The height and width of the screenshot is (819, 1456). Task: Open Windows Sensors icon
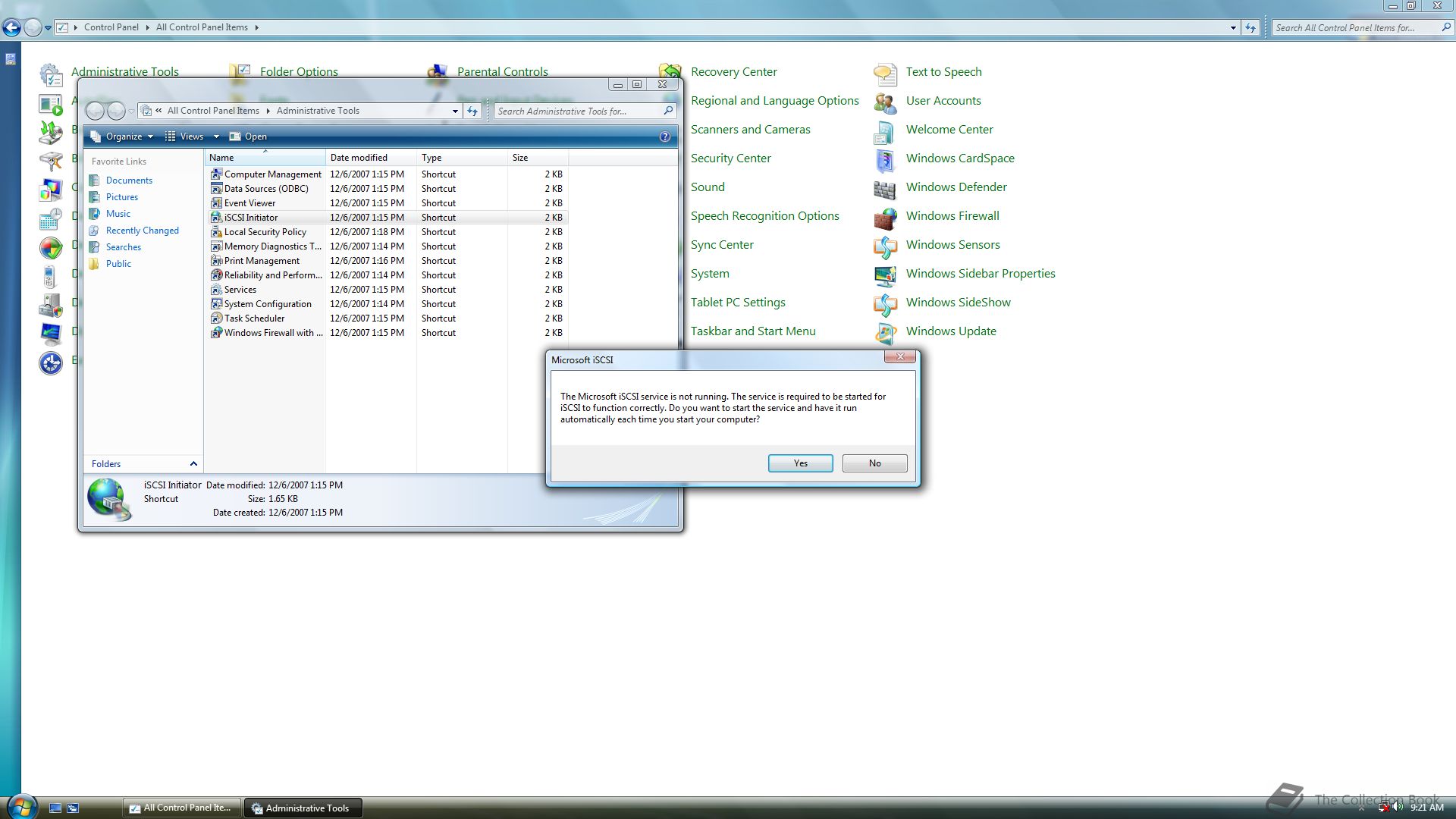pos(885,246)
